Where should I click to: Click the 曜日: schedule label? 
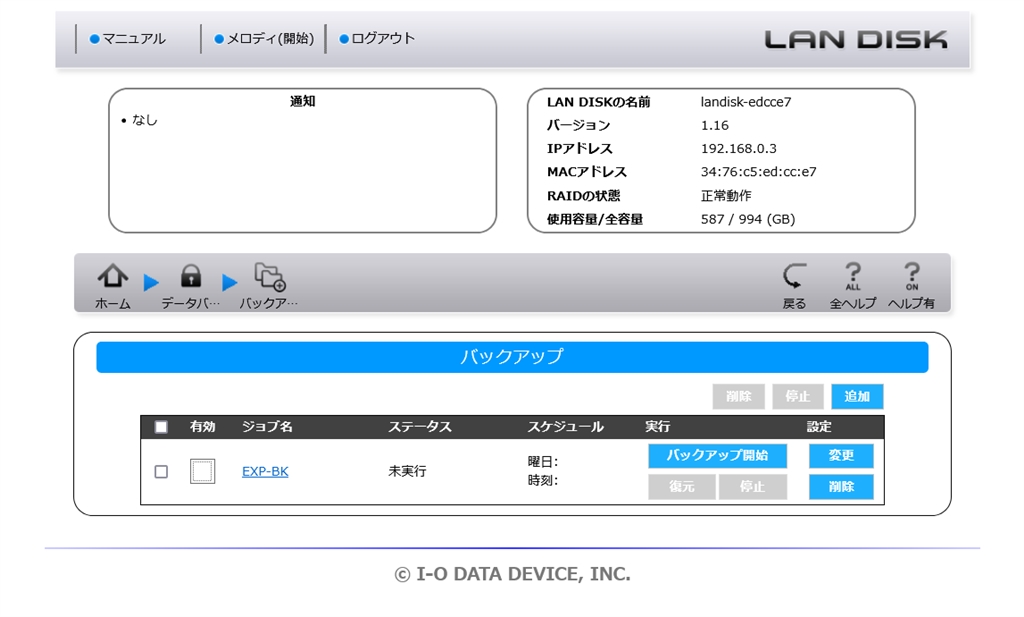543,462
